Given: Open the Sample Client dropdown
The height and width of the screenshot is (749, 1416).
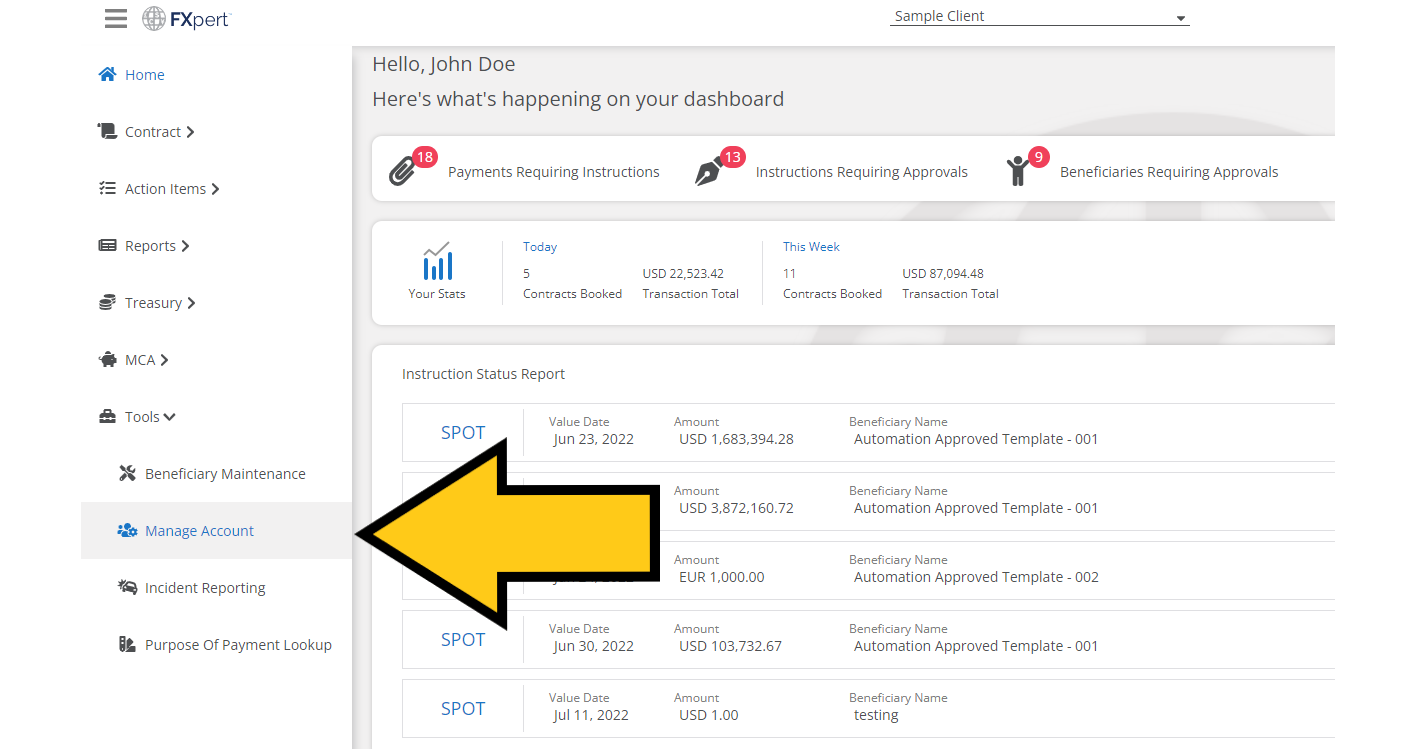Looking at the screenshot, I should click(1039, 16).
